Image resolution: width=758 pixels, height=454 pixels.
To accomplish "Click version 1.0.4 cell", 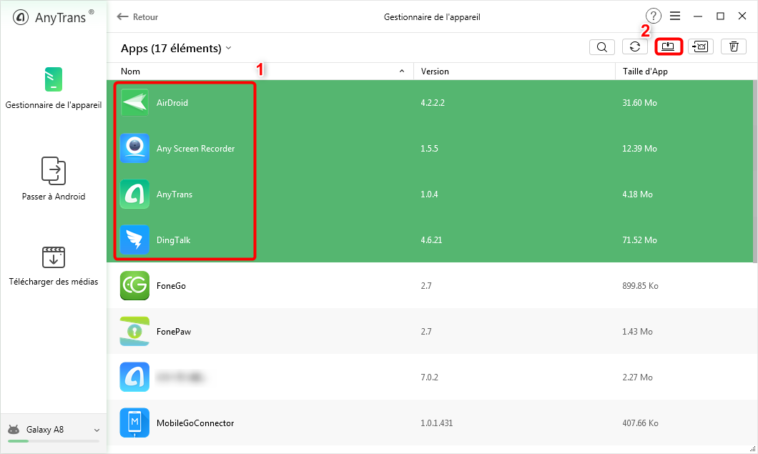I will click(429, 194).
